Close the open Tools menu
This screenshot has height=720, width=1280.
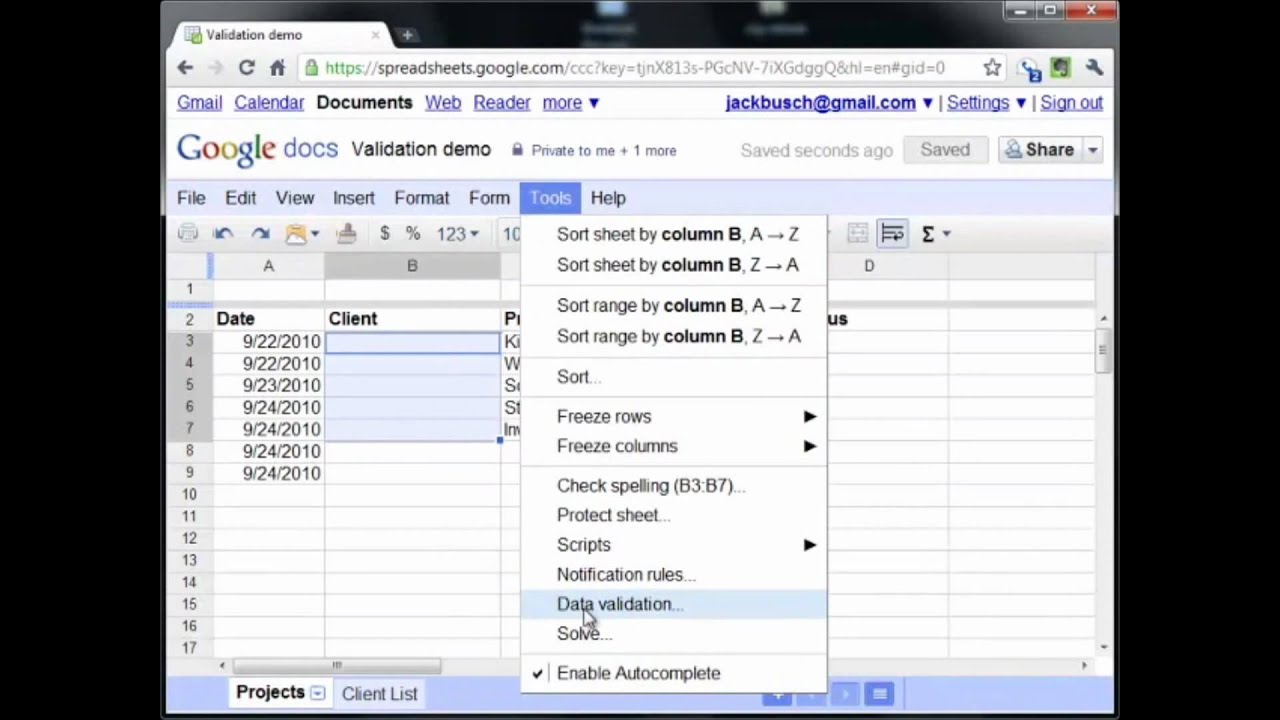click(550, 198)
